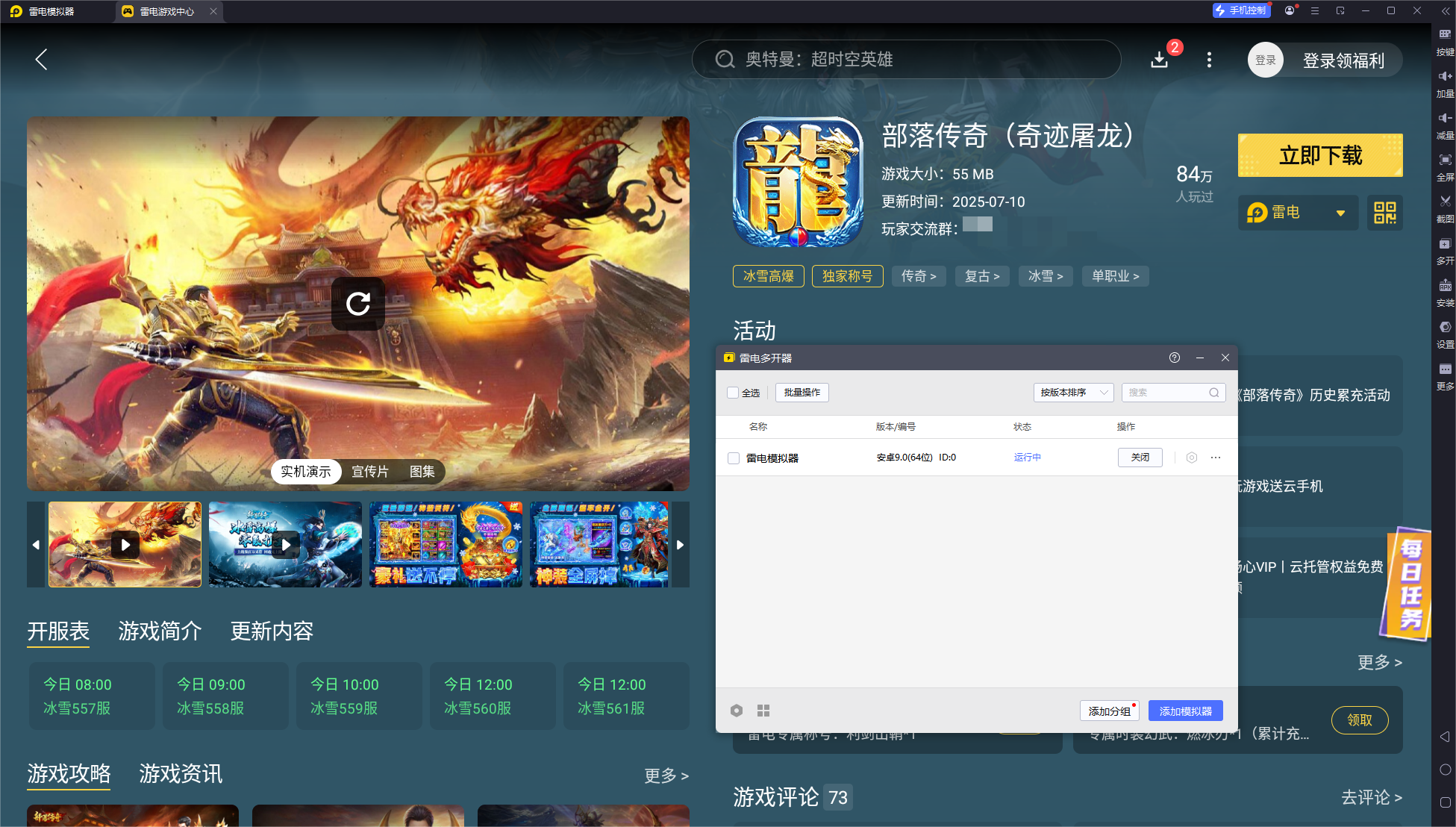The image size is (1456, 827).
Task: Open the account icon in the title bar
Action: pos(1290,10)
